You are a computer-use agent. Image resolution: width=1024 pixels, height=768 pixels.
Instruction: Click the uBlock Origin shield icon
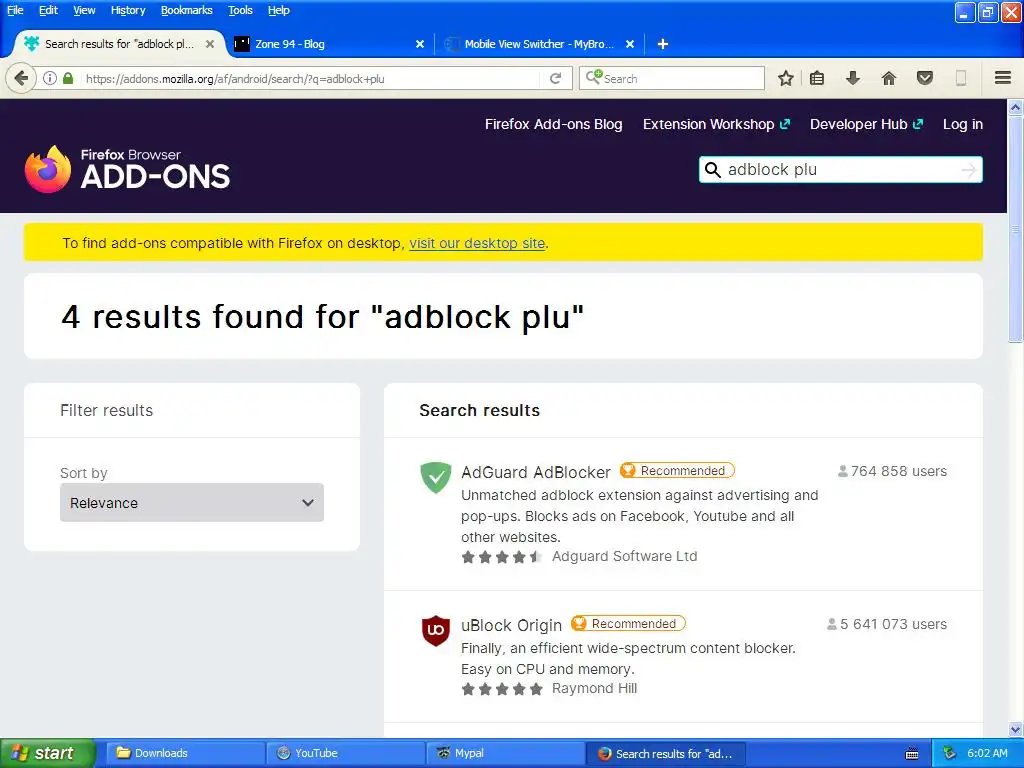point(436,630)
